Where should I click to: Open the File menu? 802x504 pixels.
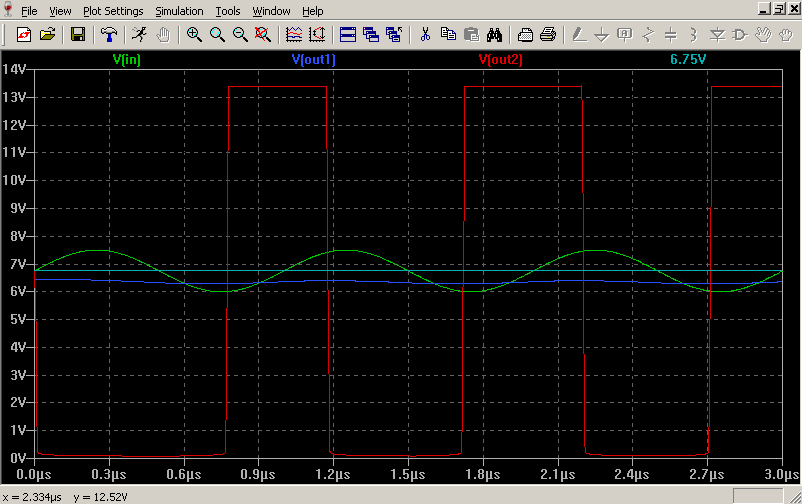29,11
